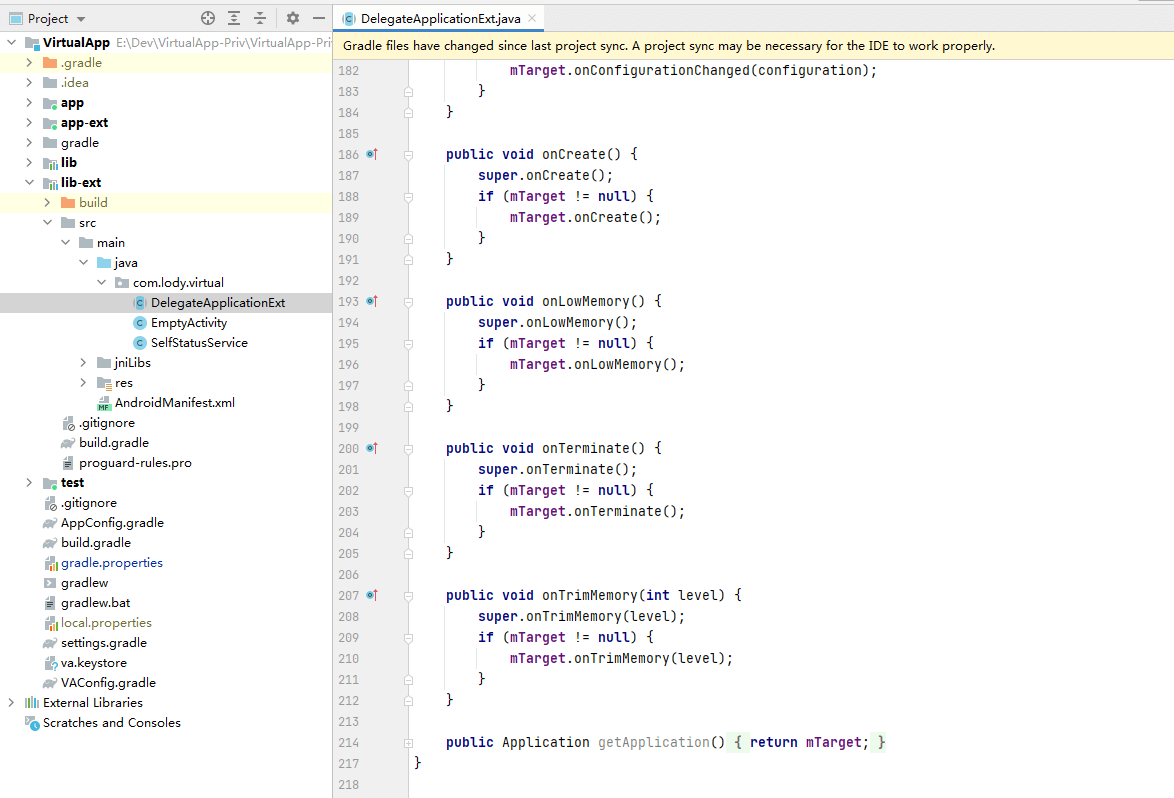Click the Collapse All icon in Project toolbar
Viewport: 1174px width, 798px height.
[257, 17]
